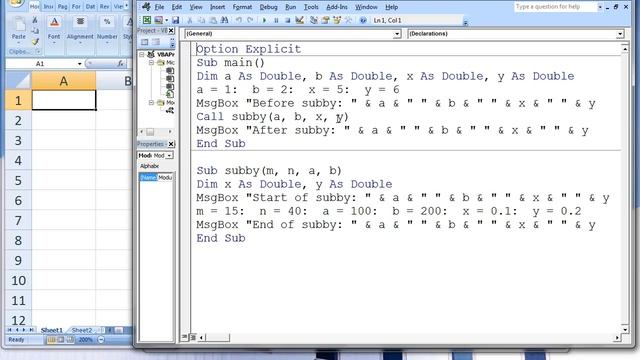Click View Microsoft Excel icon in VBA toolbar

147,20
